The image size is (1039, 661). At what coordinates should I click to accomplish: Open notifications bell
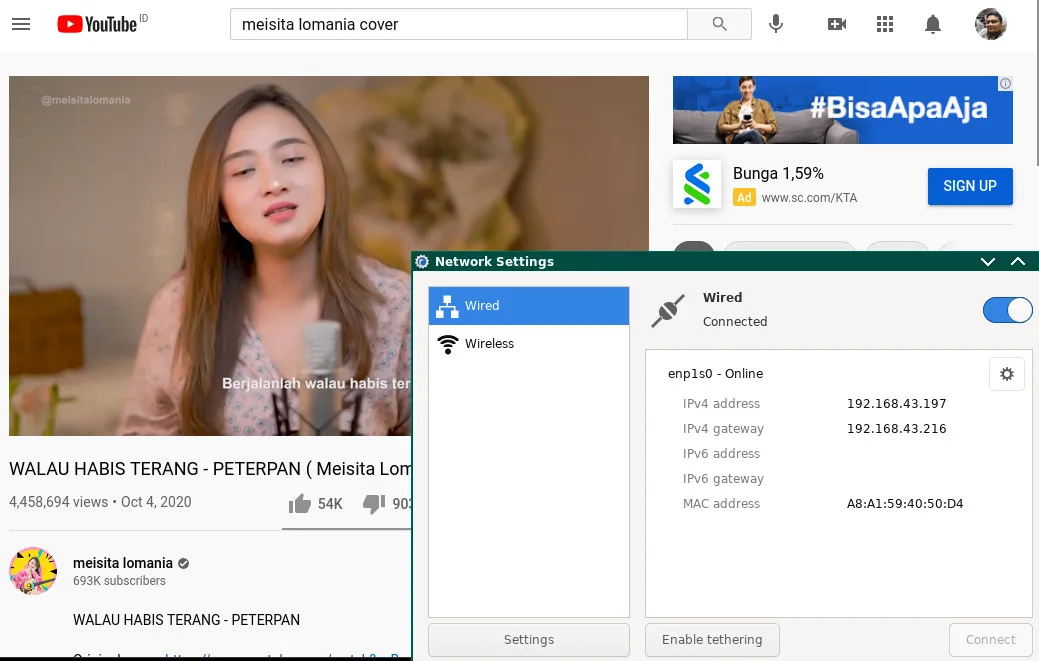tap(932, 25)
